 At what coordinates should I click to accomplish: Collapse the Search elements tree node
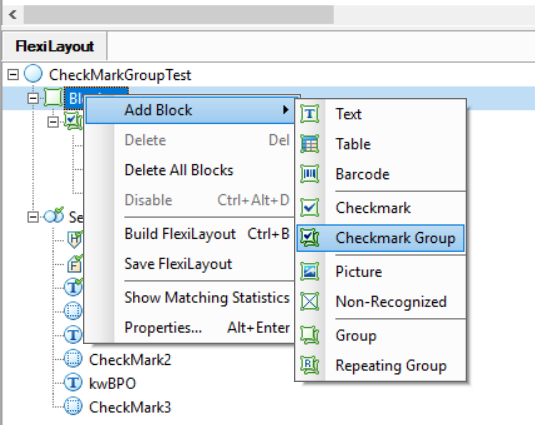[33, 217]
